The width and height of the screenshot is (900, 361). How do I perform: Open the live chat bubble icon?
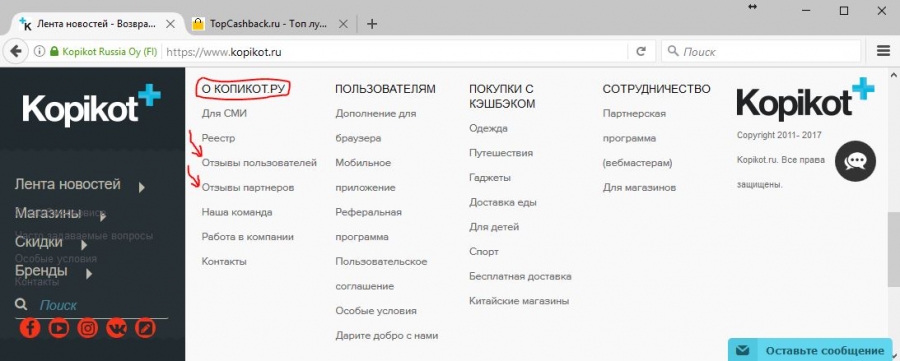point(855,161)
